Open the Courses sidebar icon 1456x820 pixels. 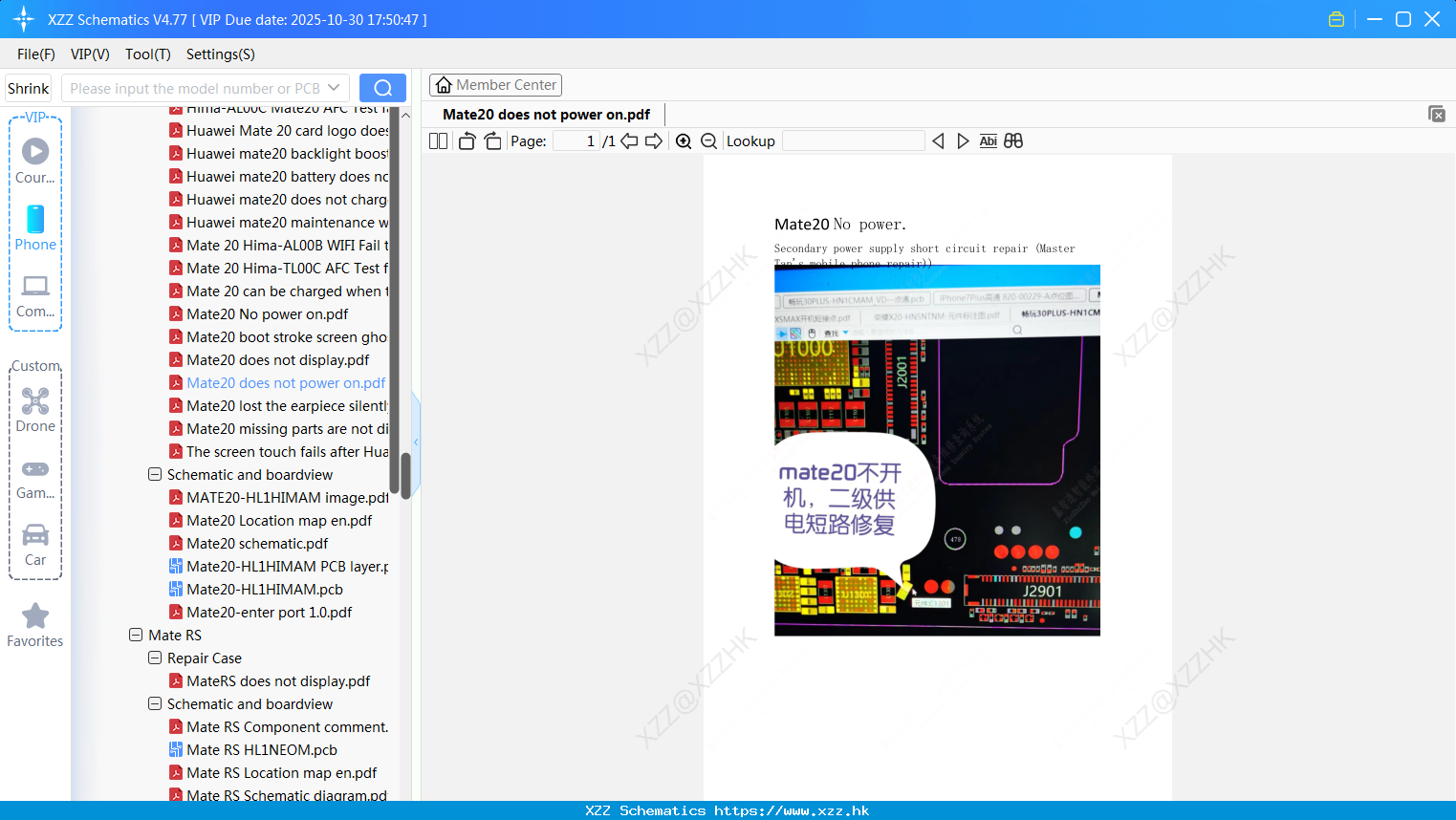(x=35, y=161)
